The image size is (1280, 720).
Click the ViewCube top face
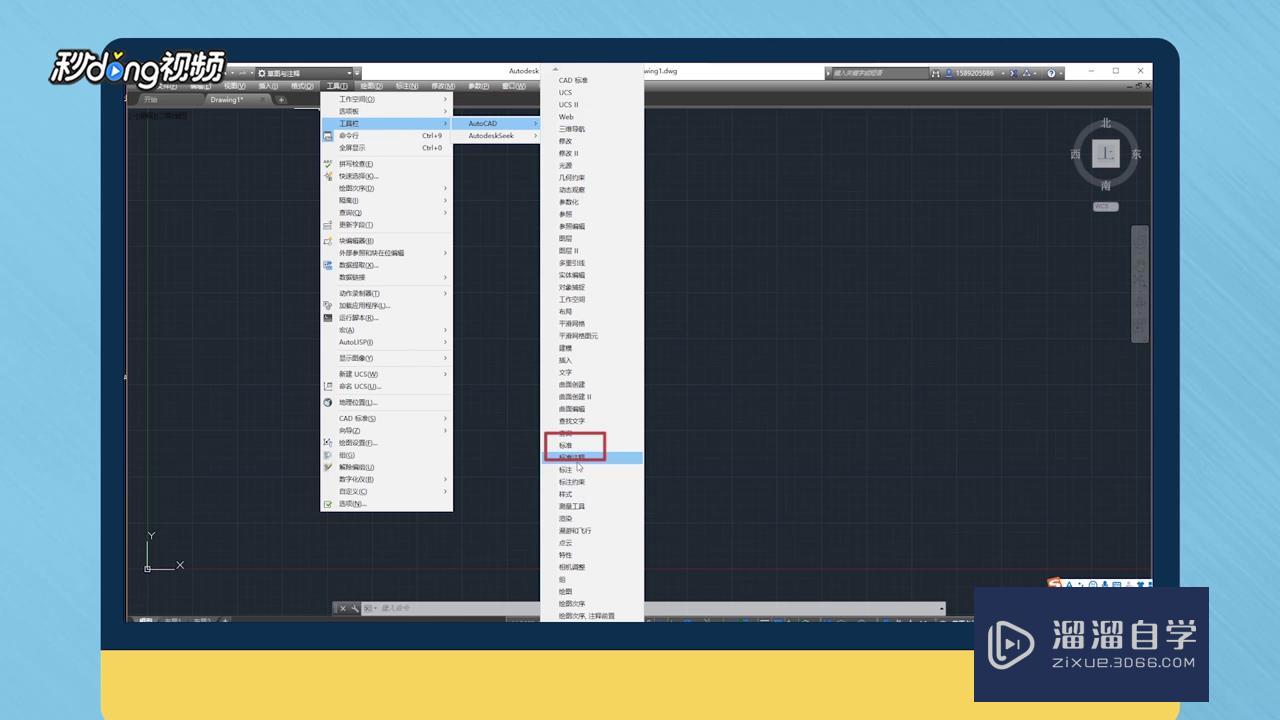tap(1105, 153)
